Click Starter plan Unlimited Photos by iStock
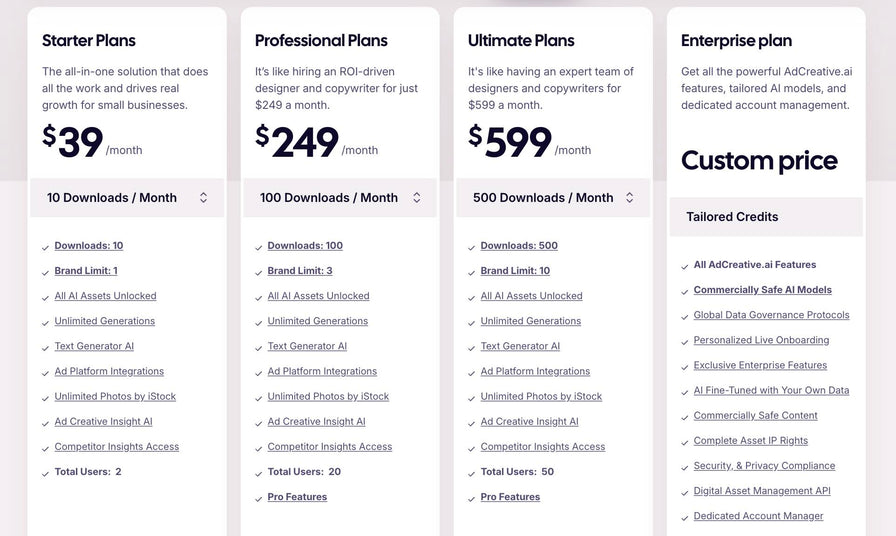 [115, 396]
